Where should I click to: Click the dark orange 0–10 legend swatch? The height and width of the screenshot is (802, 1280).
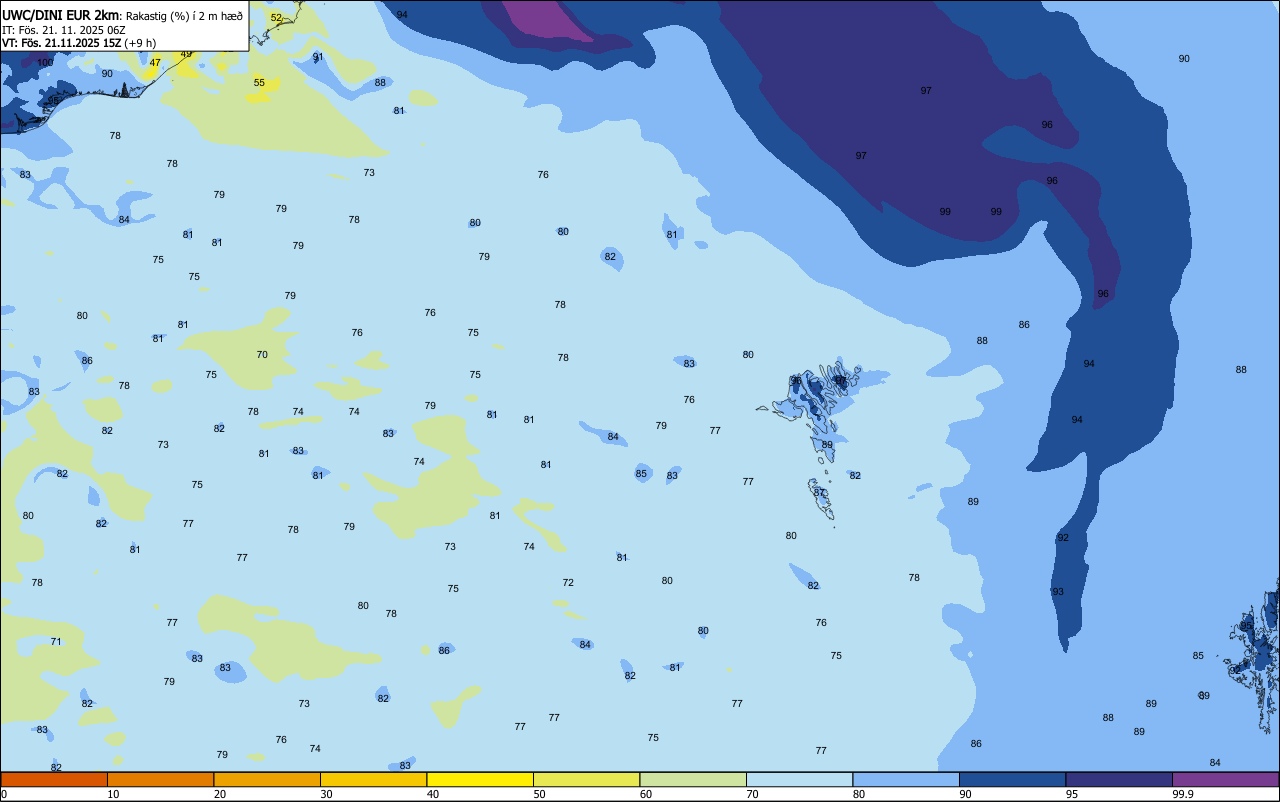coord(54,779)
